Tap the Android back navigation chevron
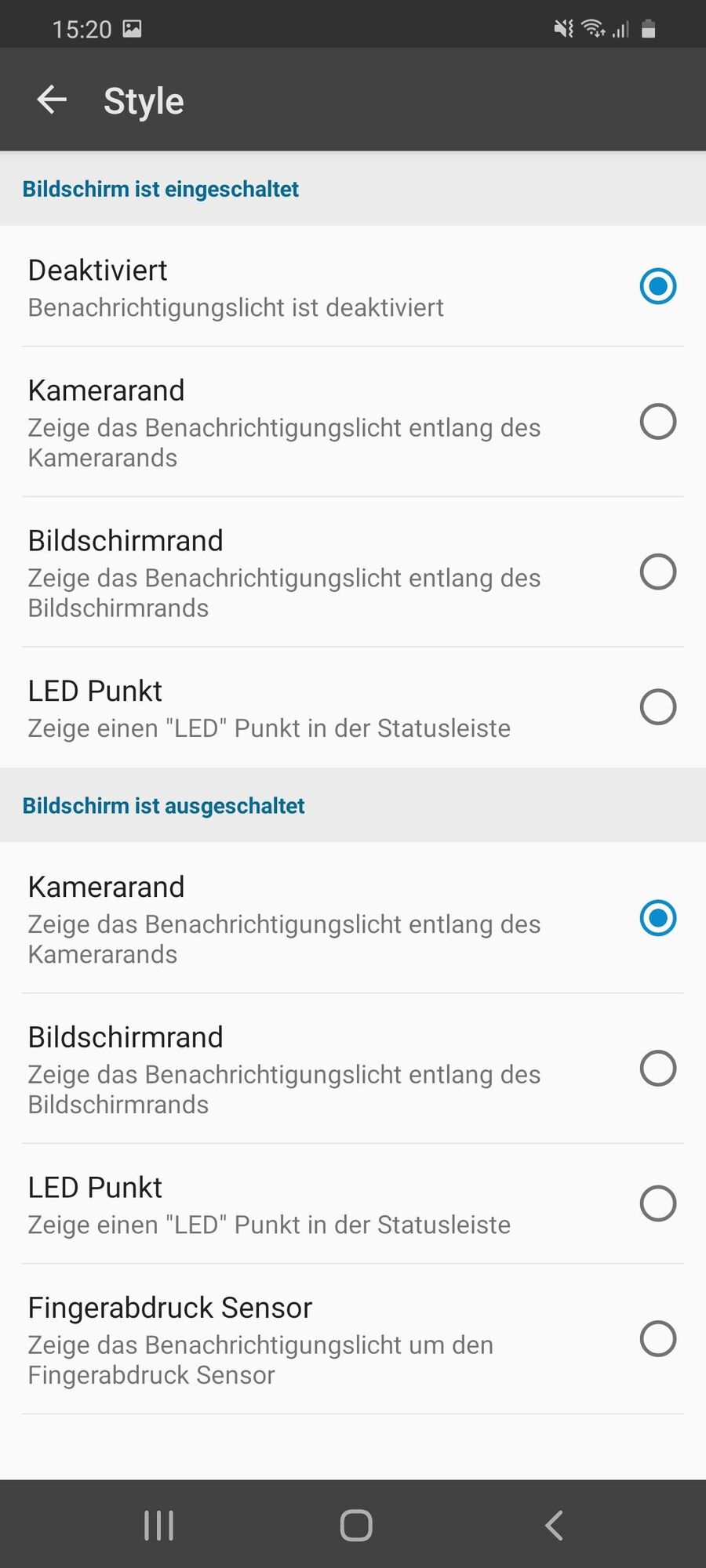 click(554, 1526)
